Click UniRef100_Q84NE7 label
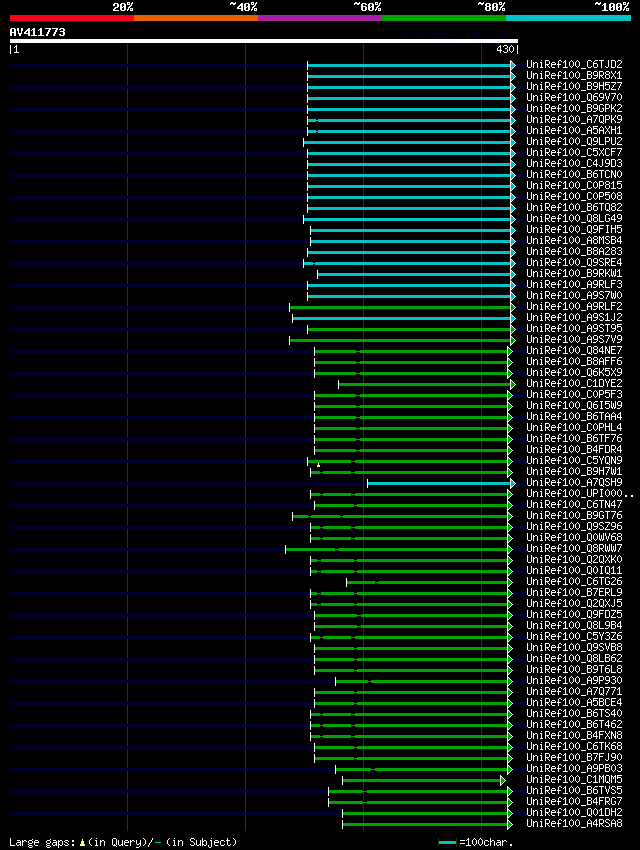The image size is (640, 850). click(574, 350)
